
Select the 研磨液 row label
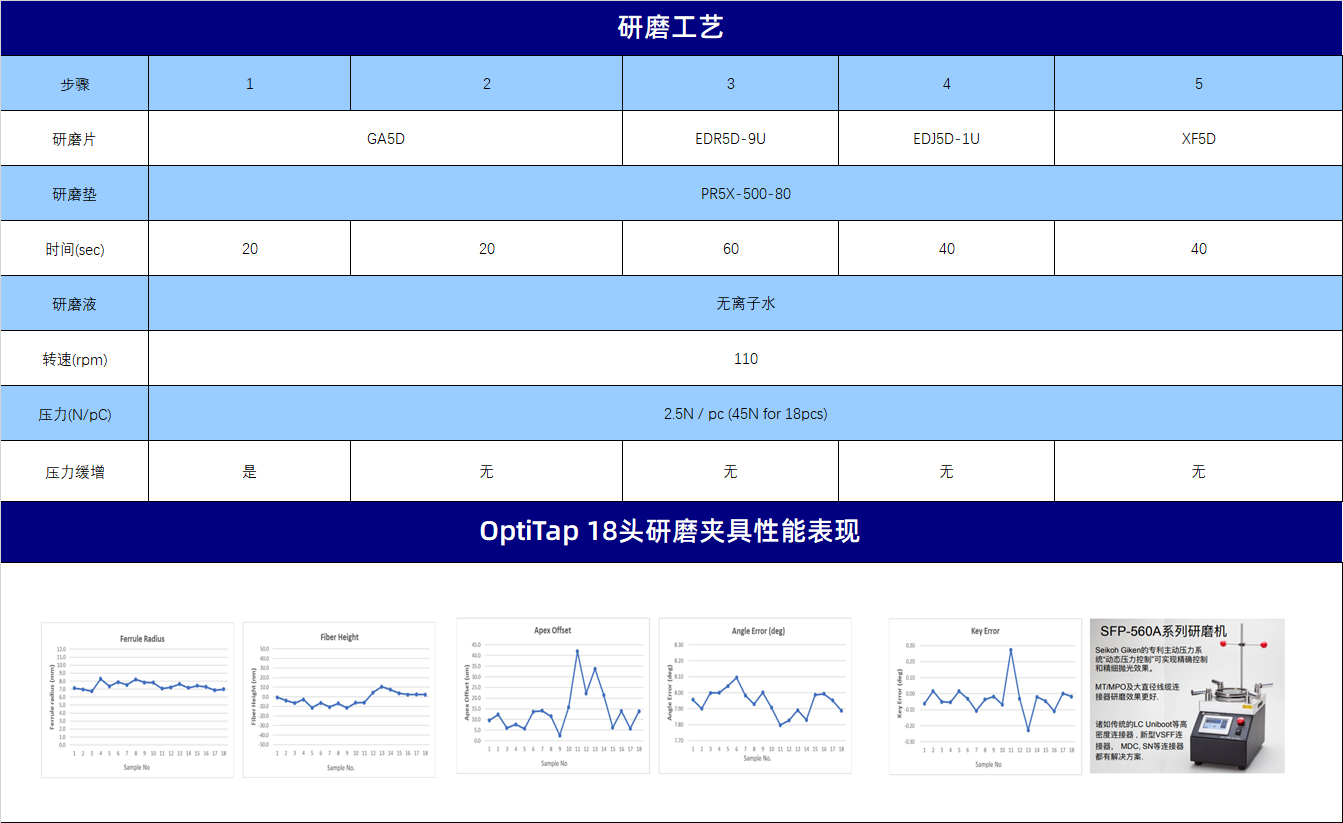(x=75, y=304)
